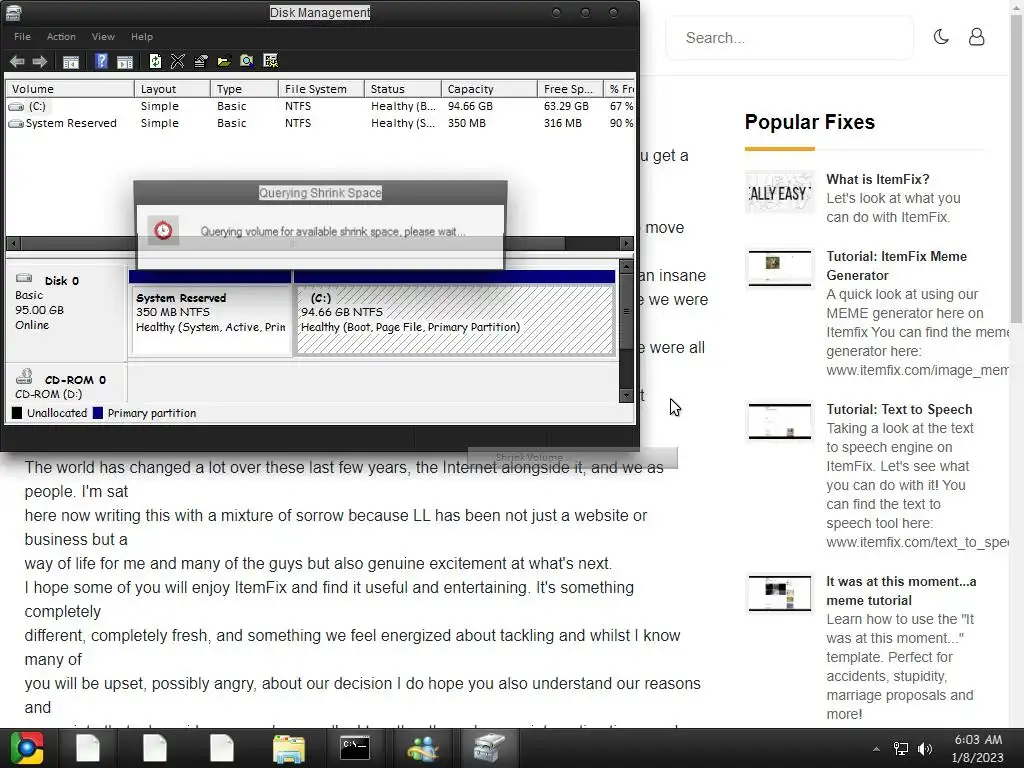Open Chrome from the taskbar
The image size is (1024, 768).
27,748
